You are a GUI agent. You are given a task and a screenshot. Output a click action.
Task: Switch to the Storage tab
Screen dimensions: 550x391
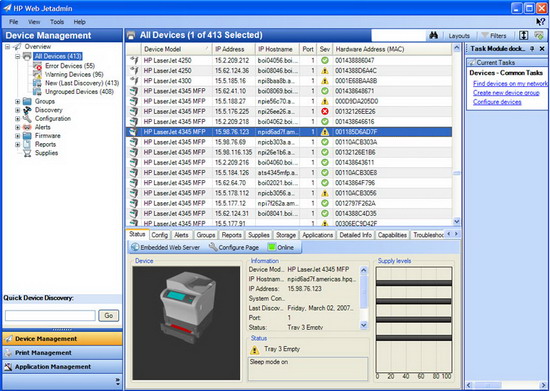(x=286, y=235)
